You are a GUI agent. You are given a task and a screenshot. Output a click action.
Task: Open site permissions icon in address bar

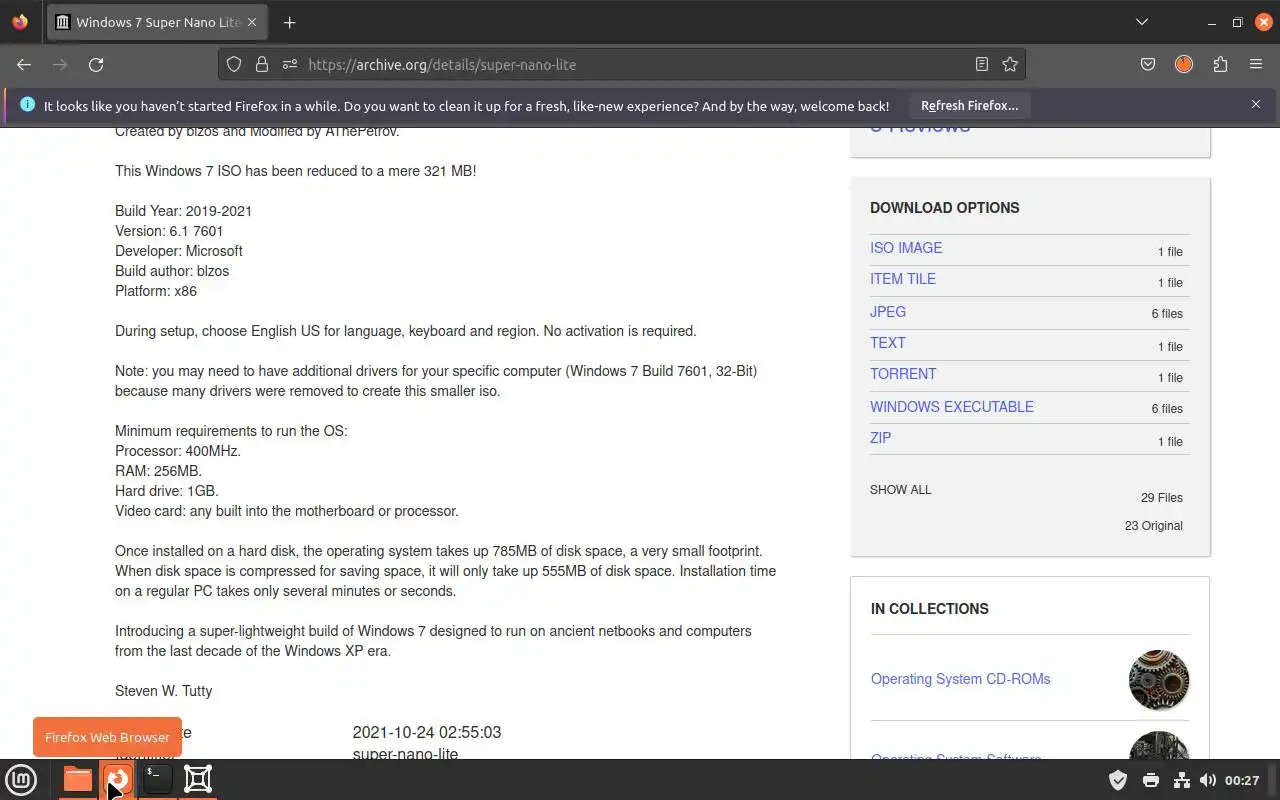click(x=290, y=64)
